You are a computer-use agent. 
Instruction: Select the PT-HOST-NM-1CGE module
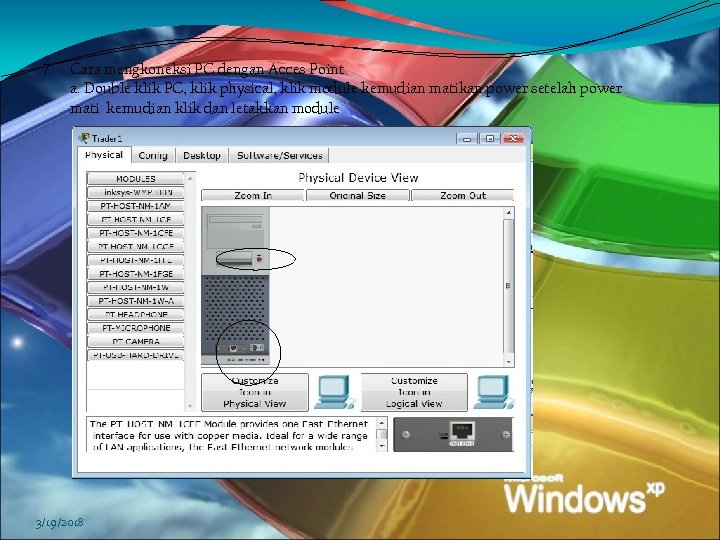coord(135,247)
